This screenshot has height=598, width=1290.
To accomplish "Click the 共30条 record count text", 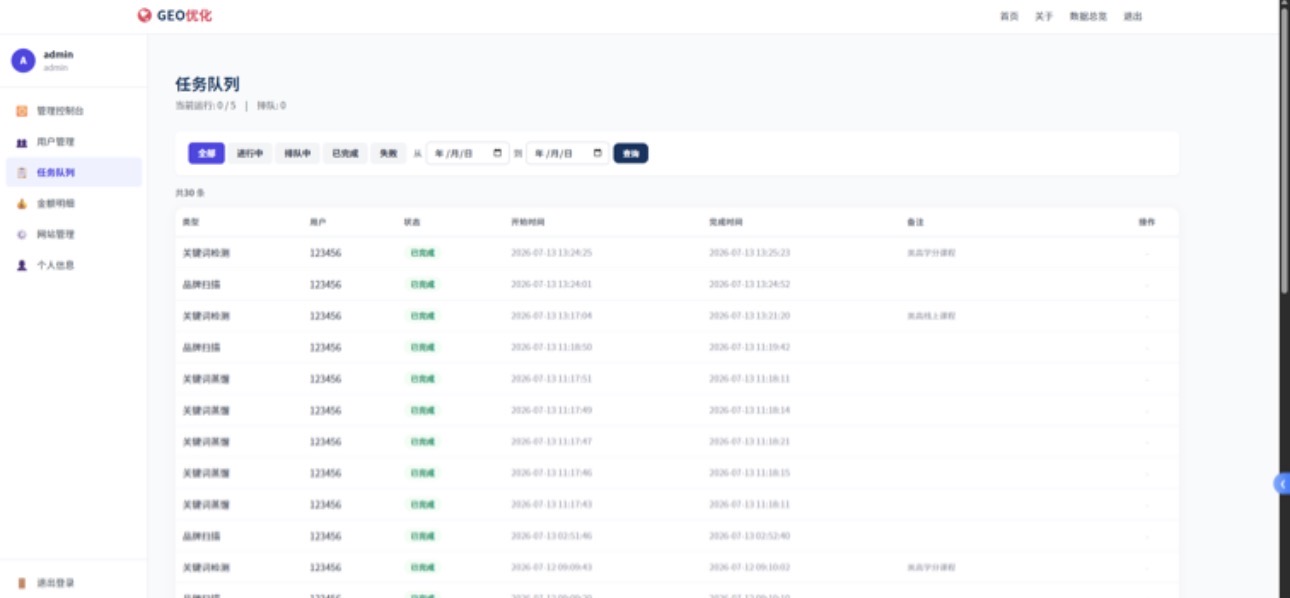I will coord(190,192).
